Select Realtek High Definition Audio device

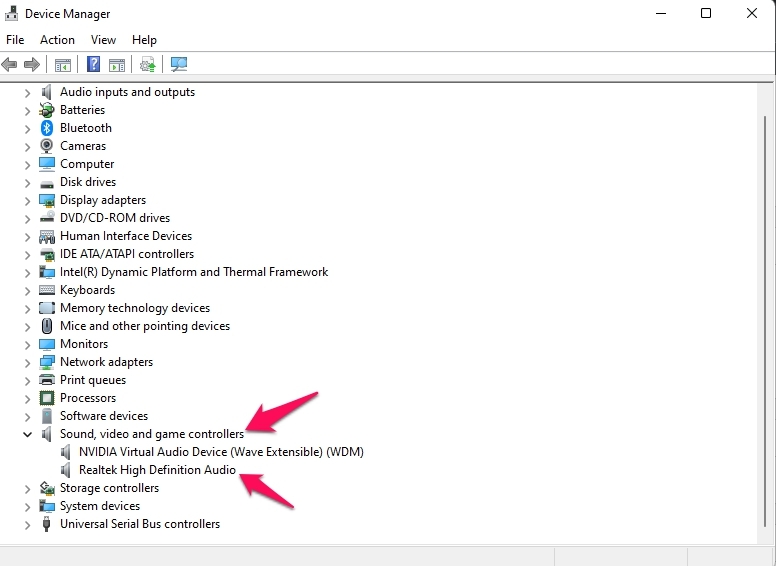[x=157, y=470]
